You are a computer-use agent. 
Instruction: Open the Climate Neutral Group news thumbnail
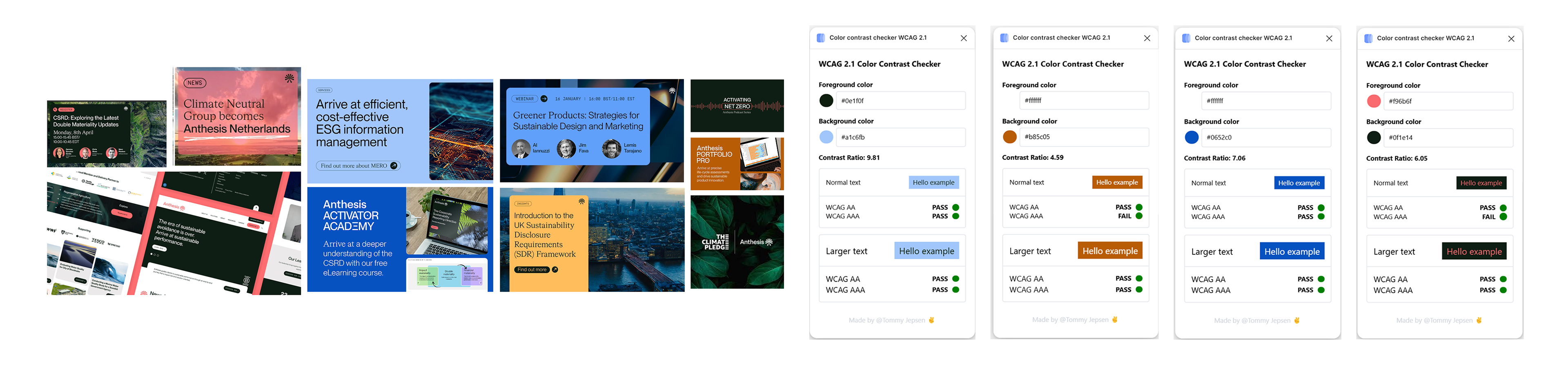(x=237, y=116)
